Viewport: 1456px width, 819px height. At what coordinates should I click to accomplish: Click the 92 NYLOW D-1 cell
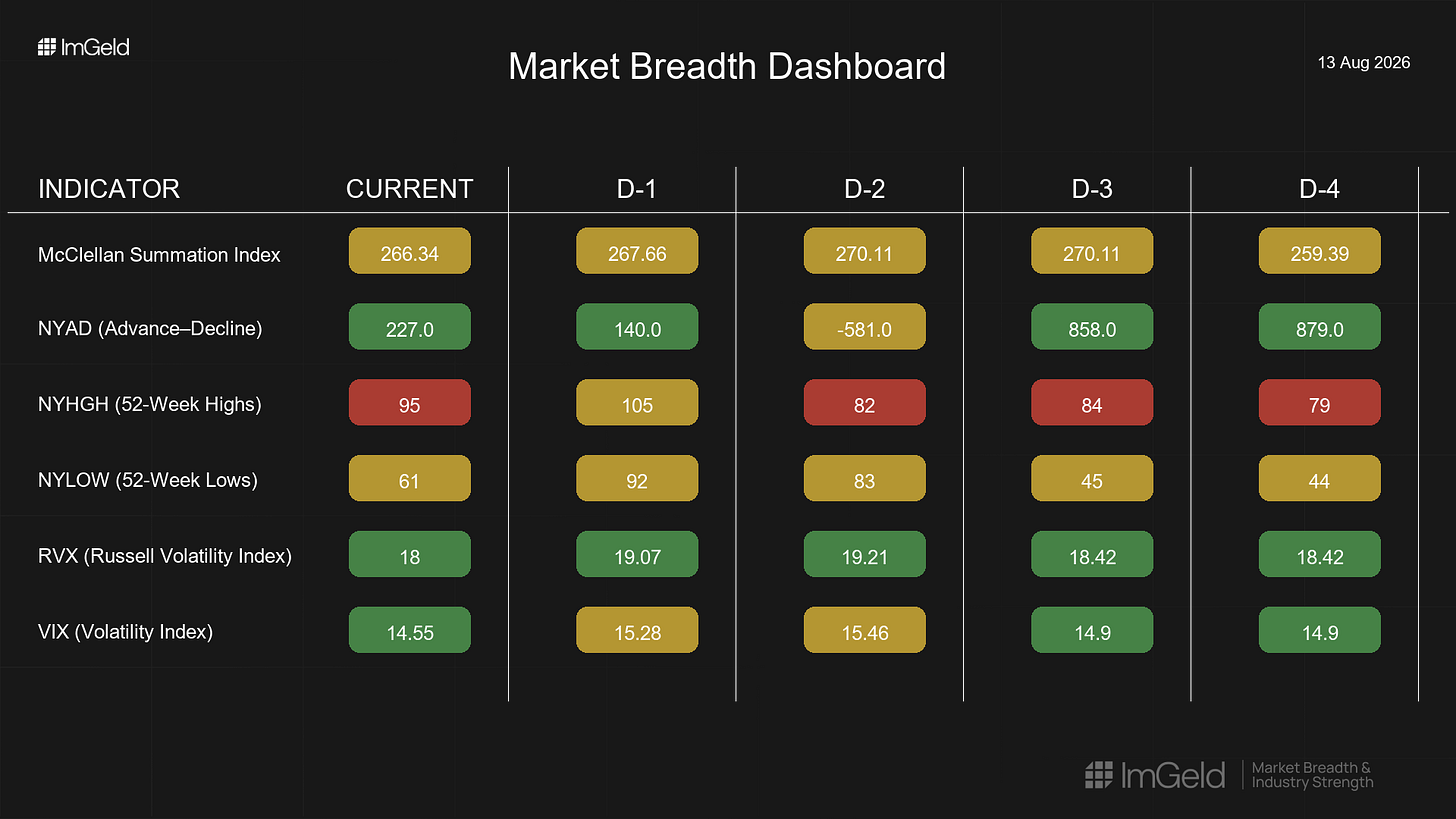[637, 481]
